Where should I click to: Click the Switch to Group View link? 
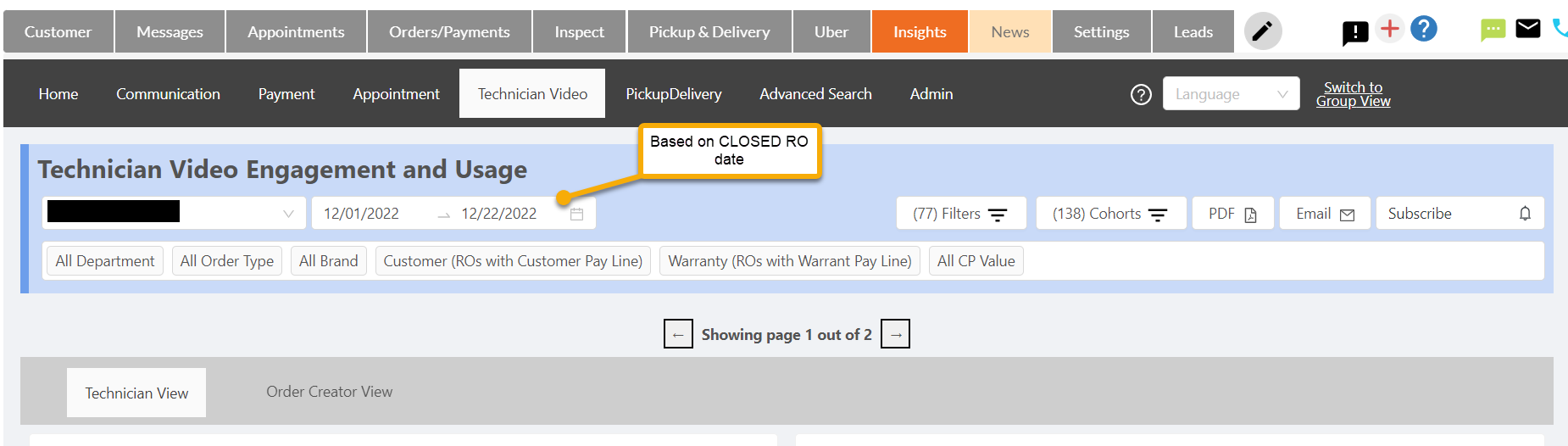pyautogui.click(x=1353, y=94)
